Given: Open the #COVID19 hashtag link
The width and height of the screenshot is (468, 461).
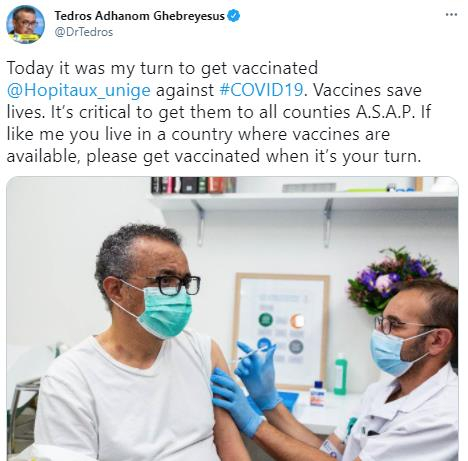Looking at the screenshot, I should (262, 90).
